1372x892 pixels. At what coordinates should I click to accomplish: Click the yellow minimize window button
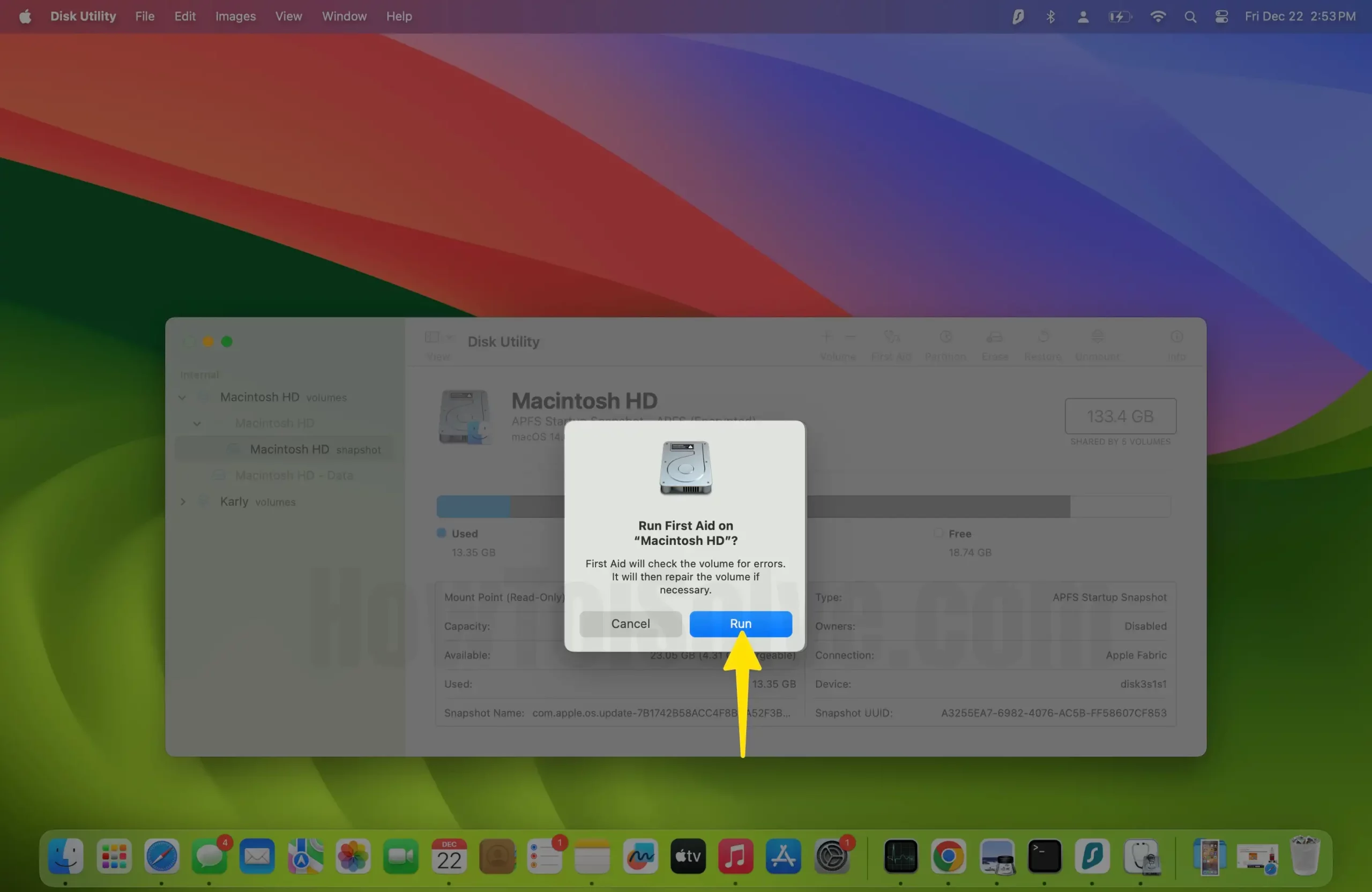tap(208, 342)
